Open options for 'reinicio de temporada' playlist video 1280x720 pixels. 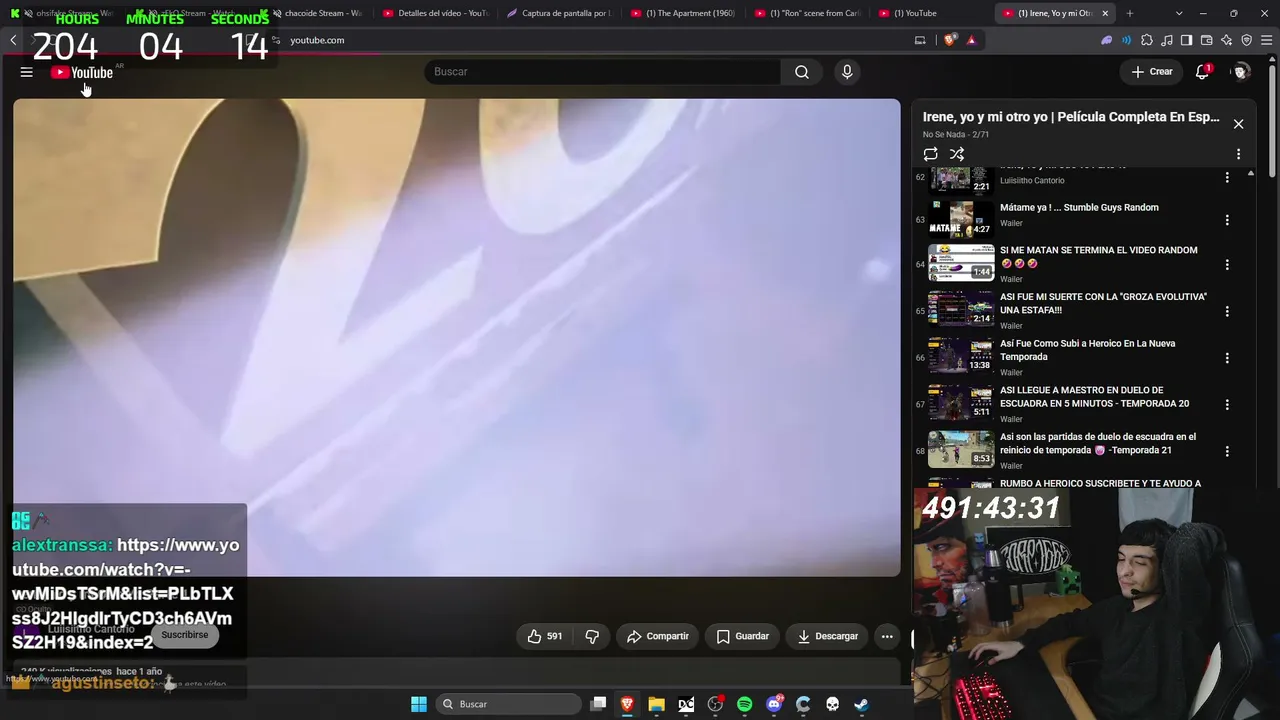1227,451
